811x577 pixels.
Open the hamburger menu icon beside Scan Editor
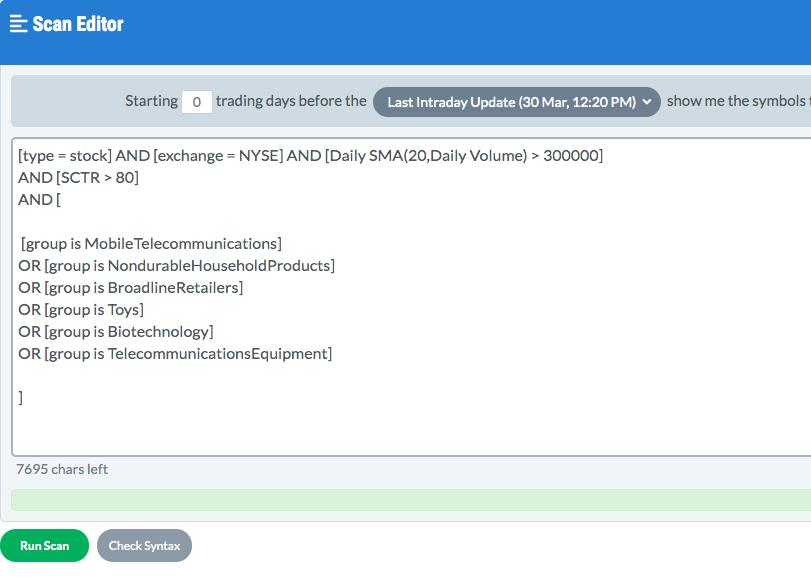[18, 24]
